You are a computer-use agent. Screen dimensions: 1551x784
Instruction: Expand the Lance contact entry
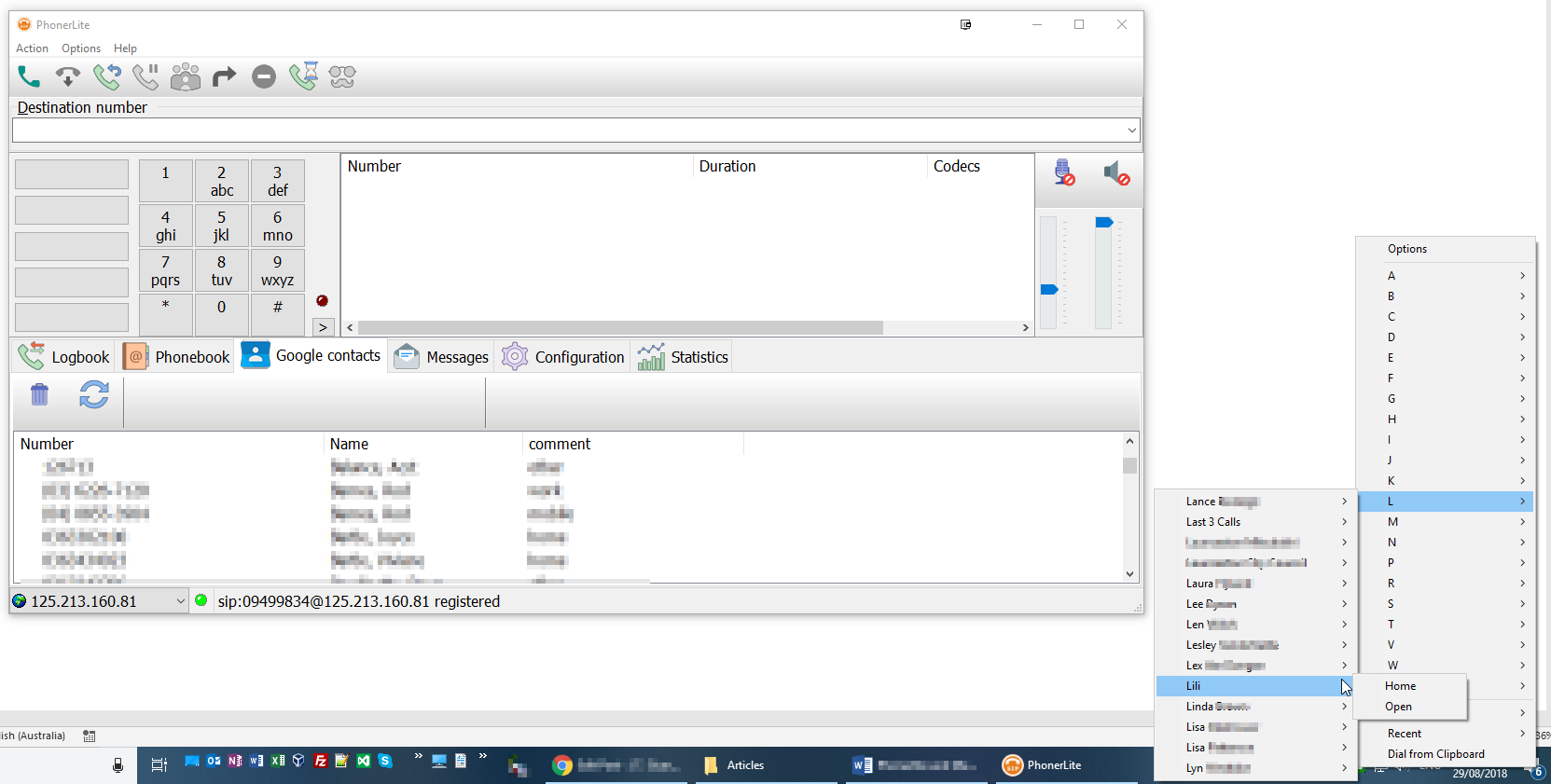click(x=1253, y=502)
